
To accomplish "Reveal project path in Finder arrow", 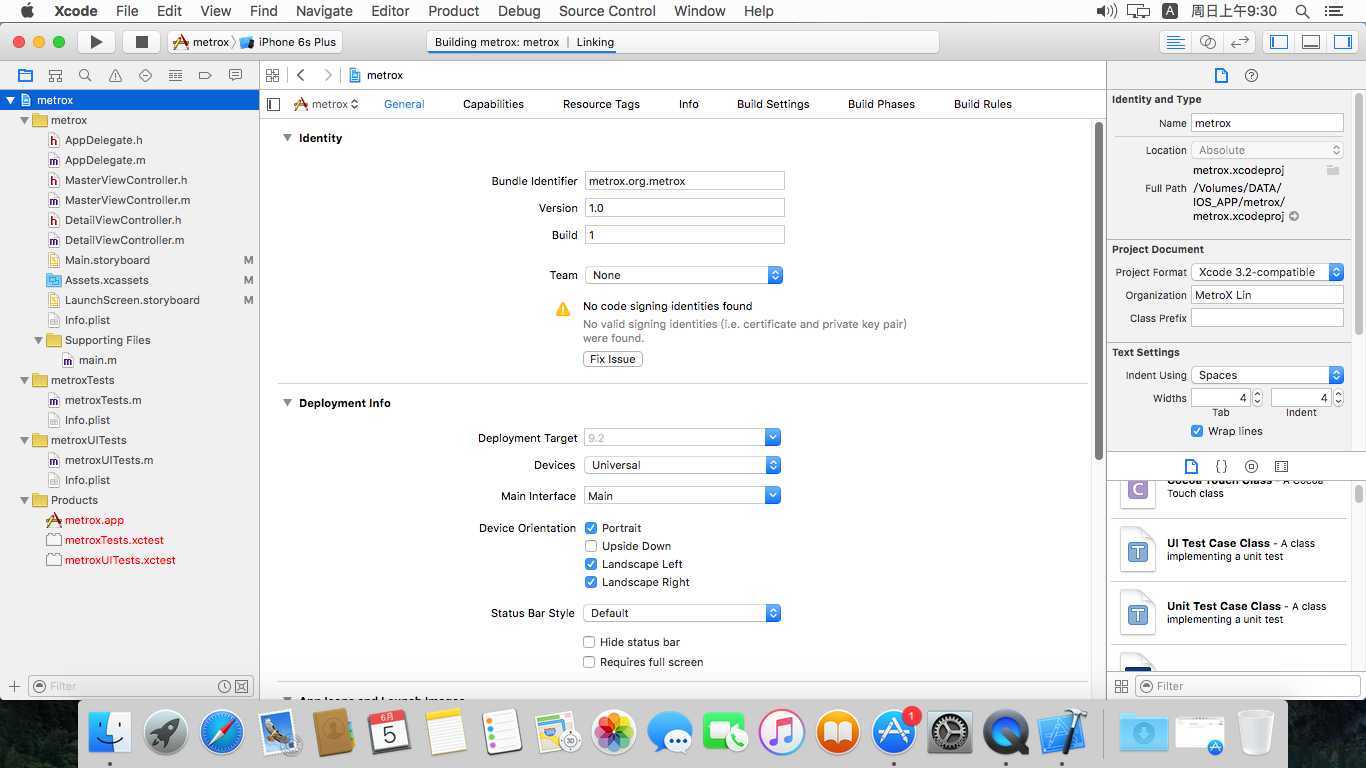I will 1294,216.
